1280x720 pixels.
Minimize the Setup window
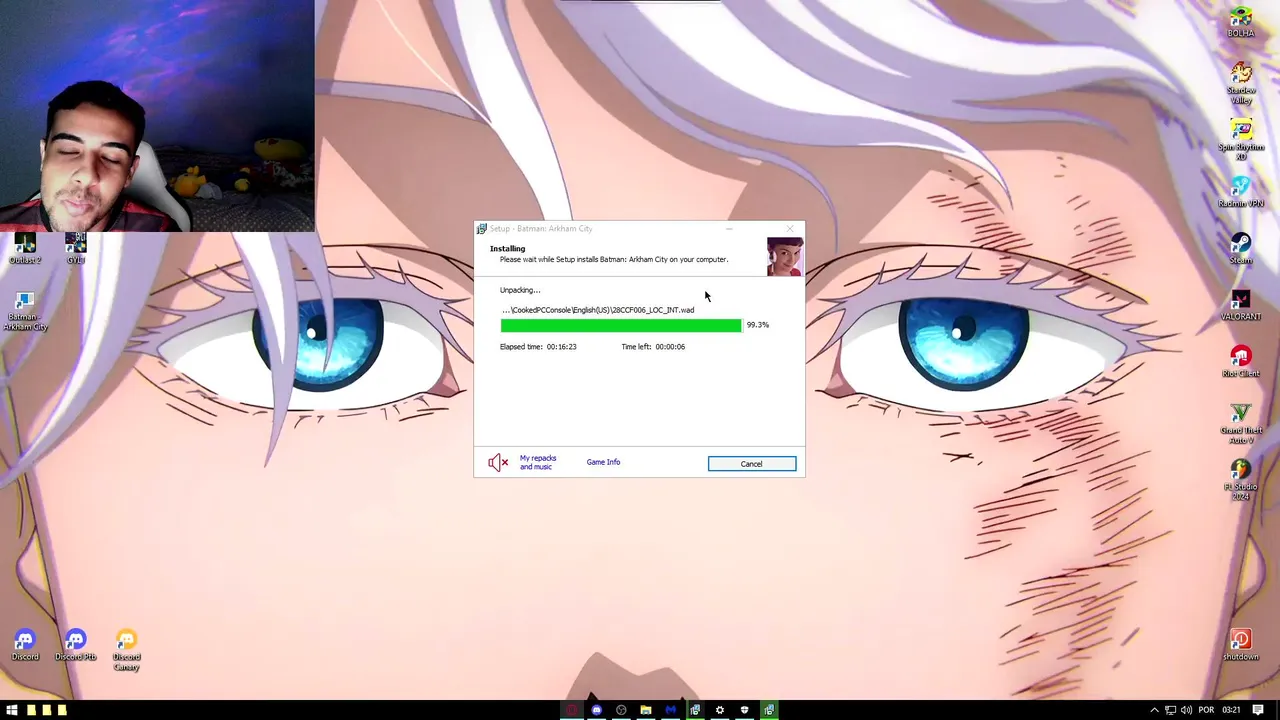coord(730,229)
